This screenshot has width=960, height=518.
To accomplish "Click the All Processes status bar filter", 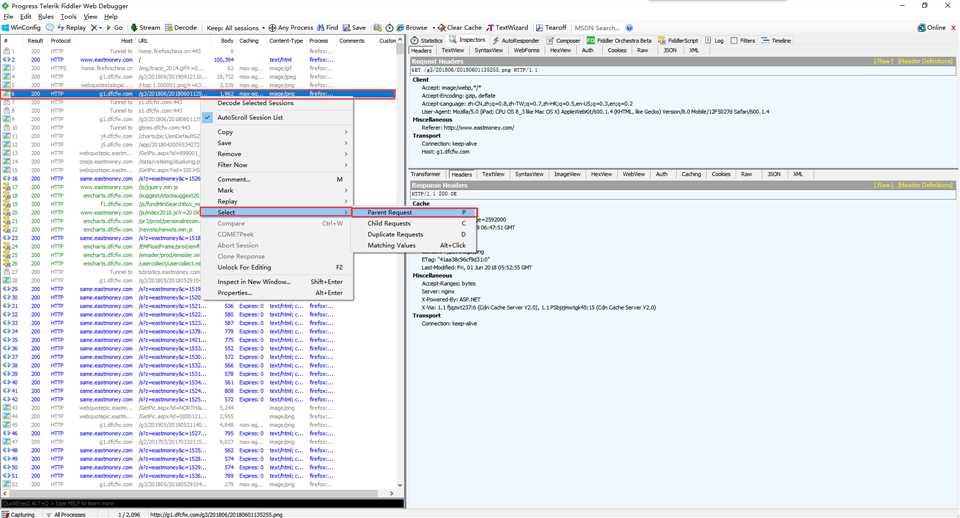I will pyautogui.click(x=66, y=514).
